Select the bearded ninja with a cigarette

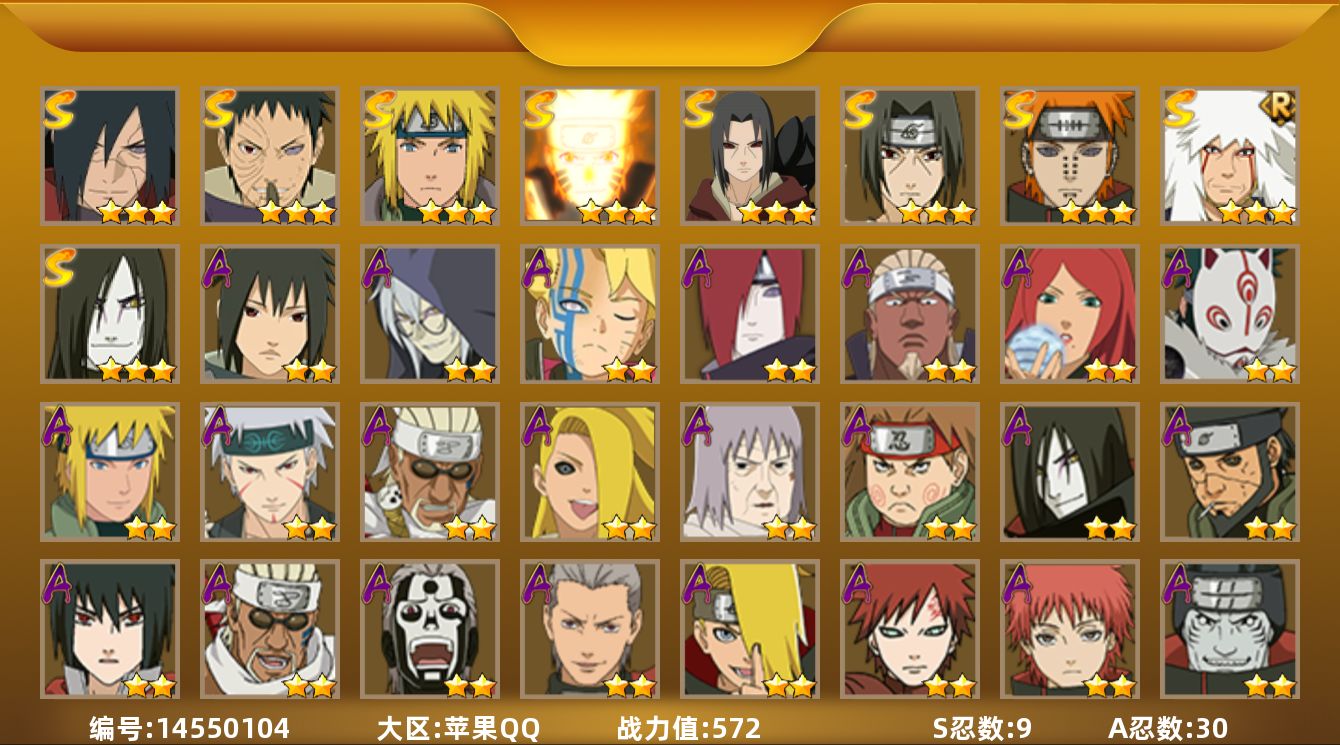pos(1229,471)
